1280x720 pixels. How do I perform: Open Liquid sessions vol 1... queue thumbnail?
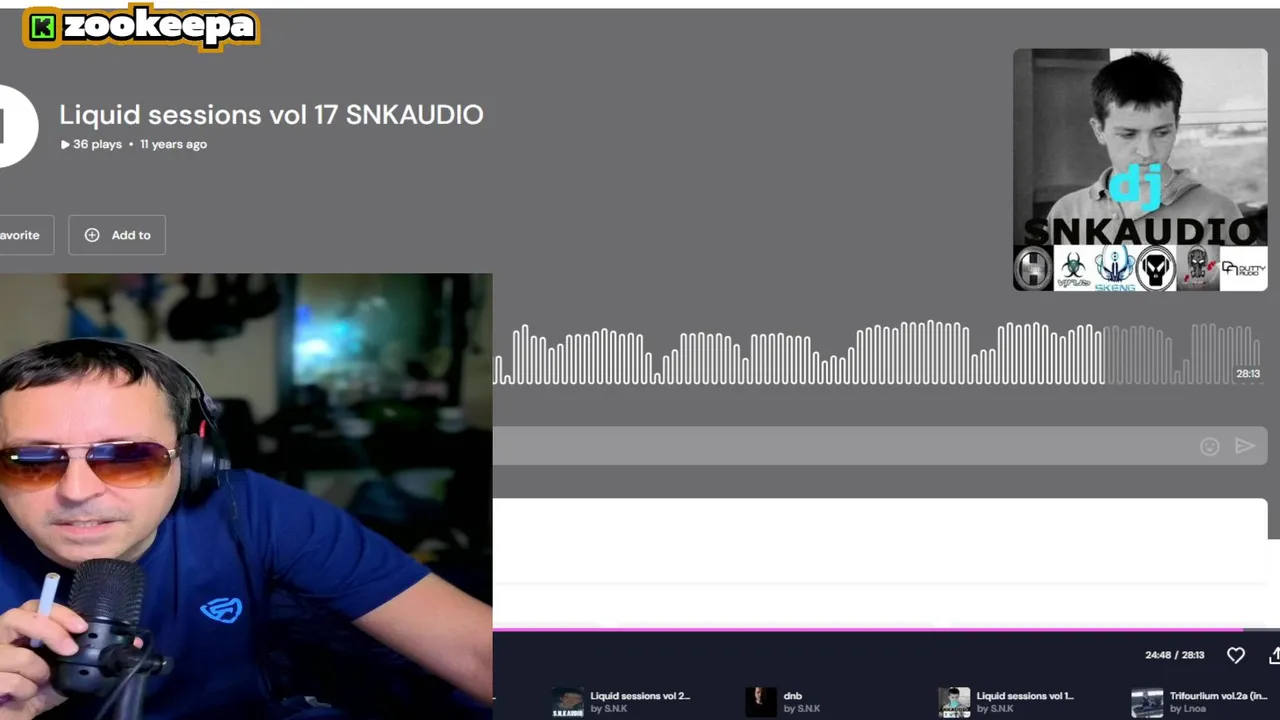click(954, 702)
